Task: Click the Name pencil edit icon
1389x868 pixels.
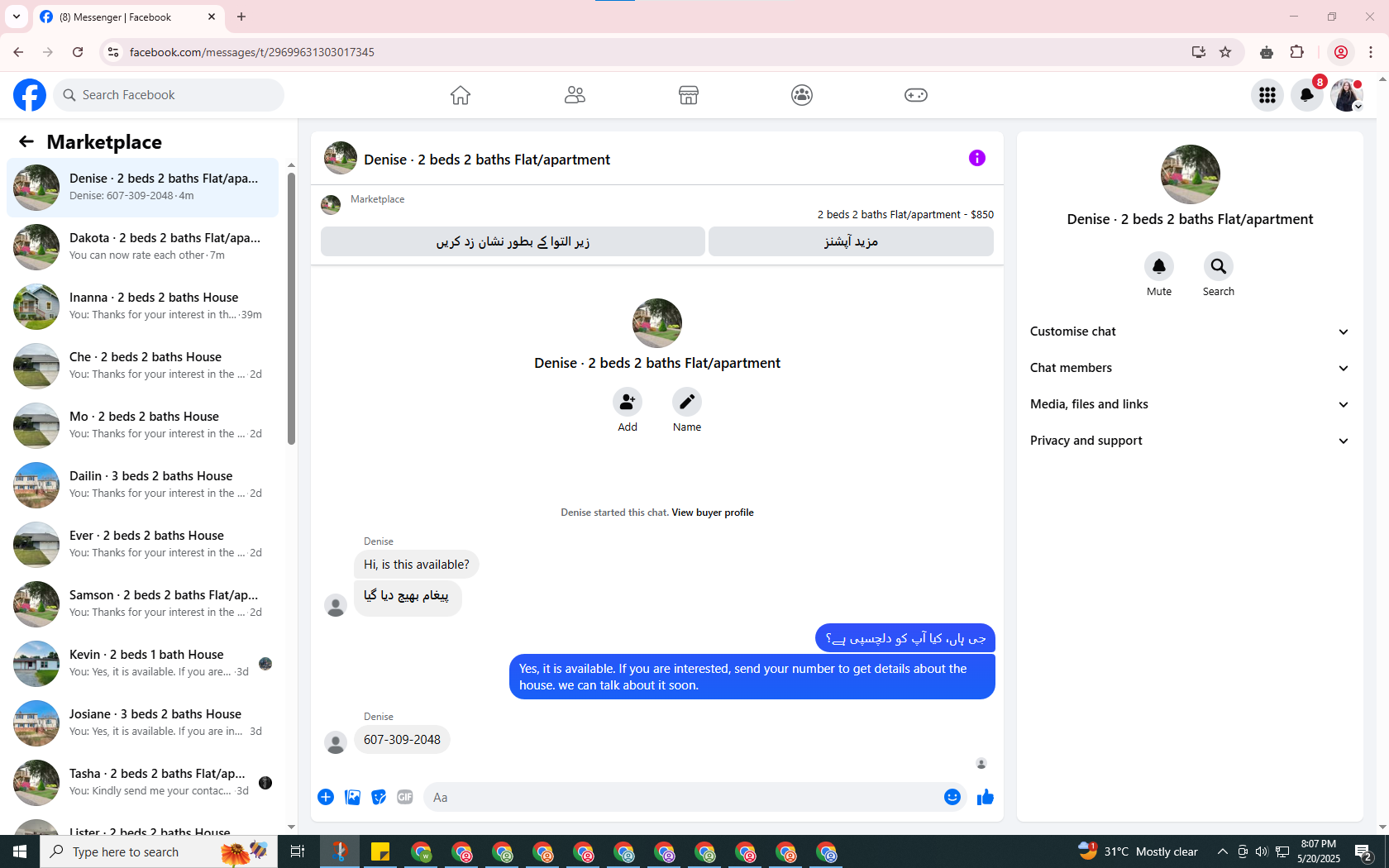Action: [x=687, y=402]
